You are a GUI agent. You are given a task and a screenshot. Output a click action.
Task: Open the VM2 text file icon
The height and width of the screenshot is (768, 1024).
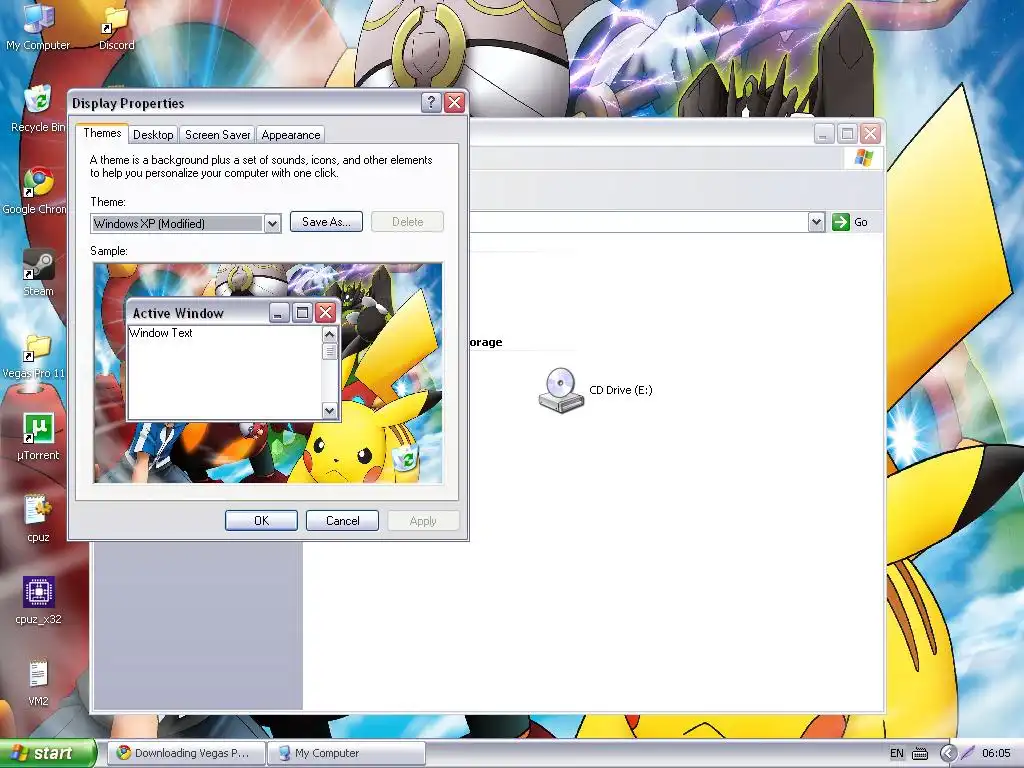tap(38, 682)
